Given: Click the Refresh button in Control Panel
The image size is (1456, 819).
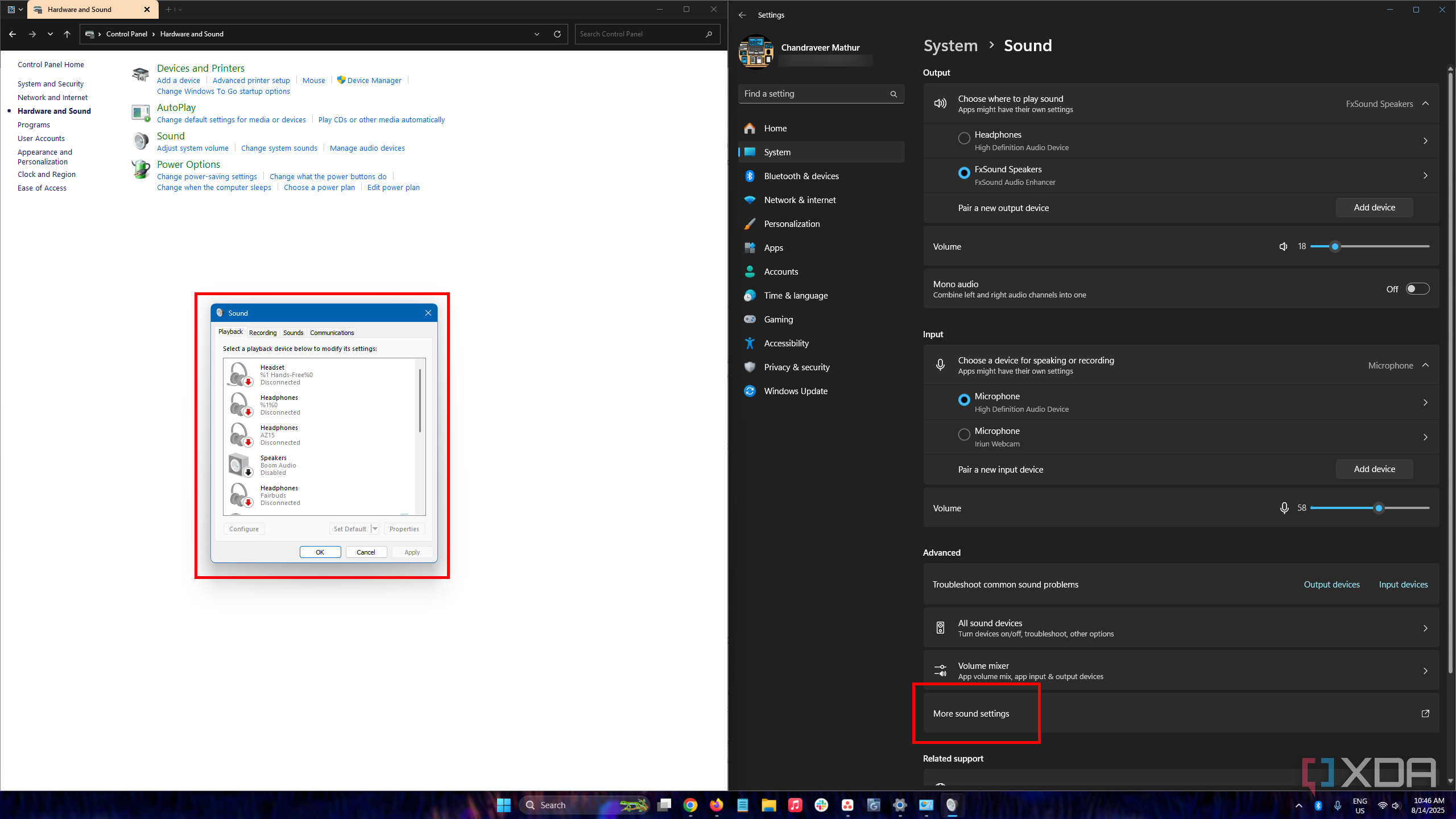Looking at the screenshot, I should click(557, 34).
